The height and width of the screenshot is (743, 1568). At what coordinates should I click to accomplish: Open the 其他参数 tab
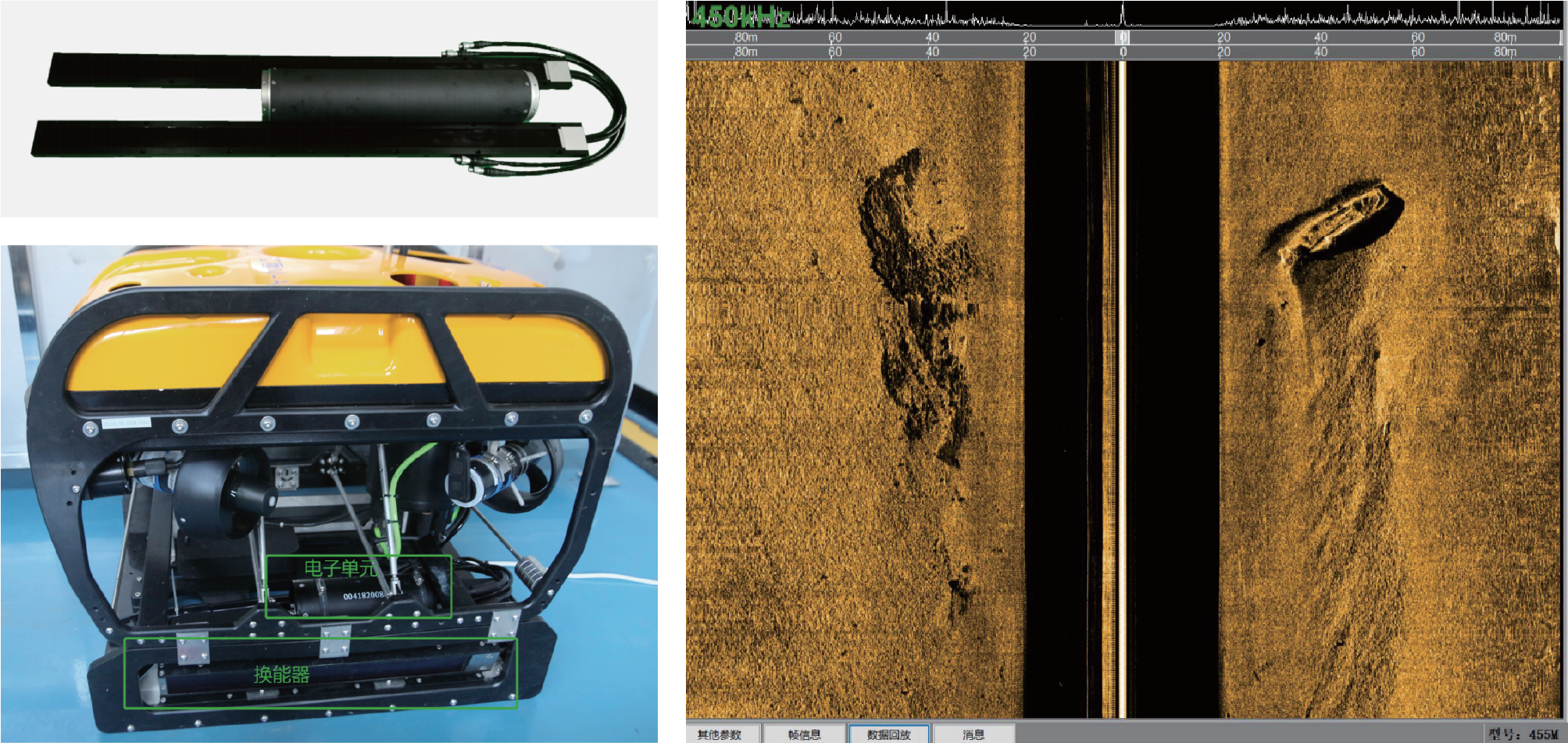[720, 734]
